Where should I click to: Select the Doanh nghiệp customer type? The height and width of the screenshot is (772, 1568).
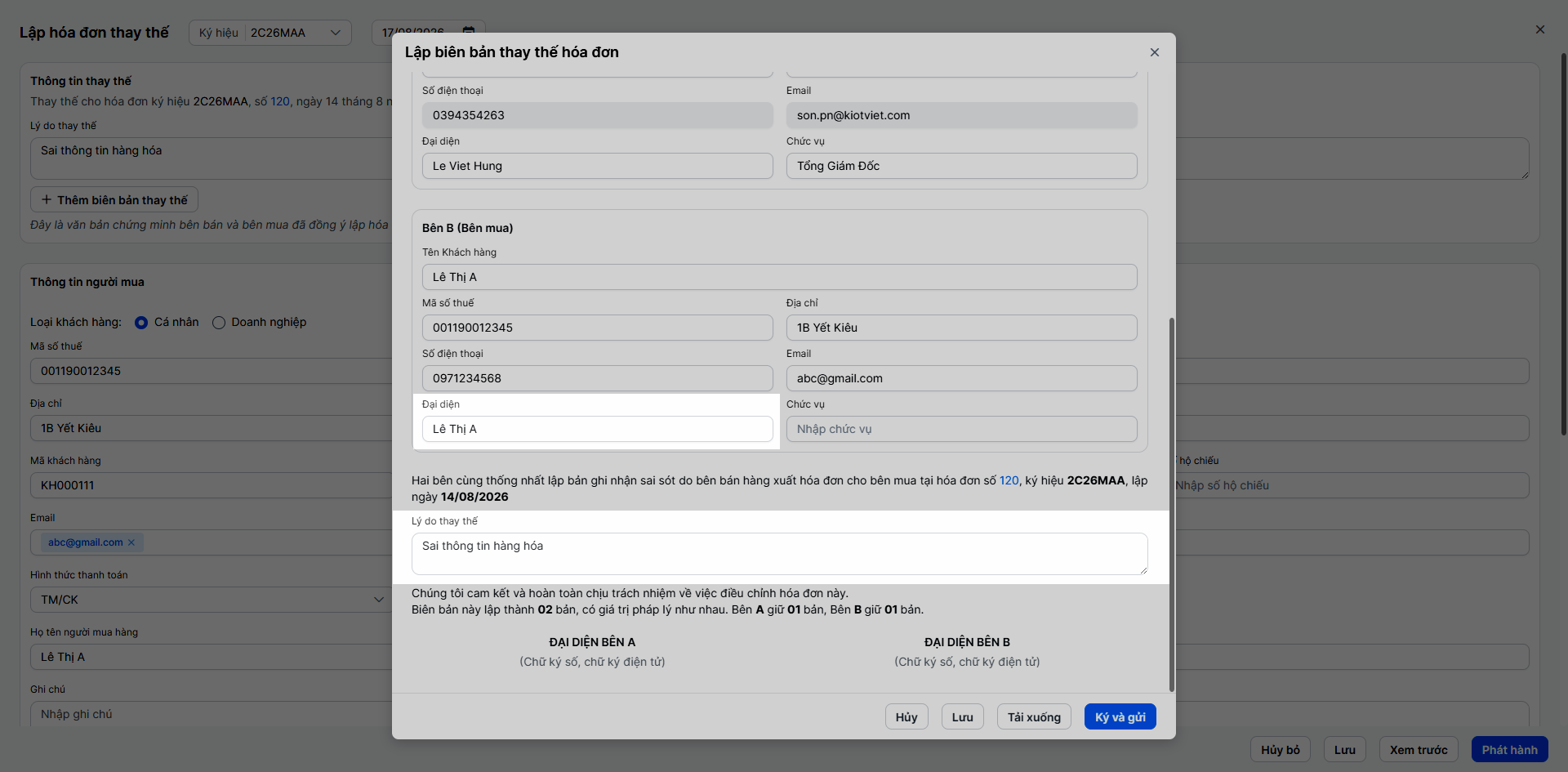219,323
